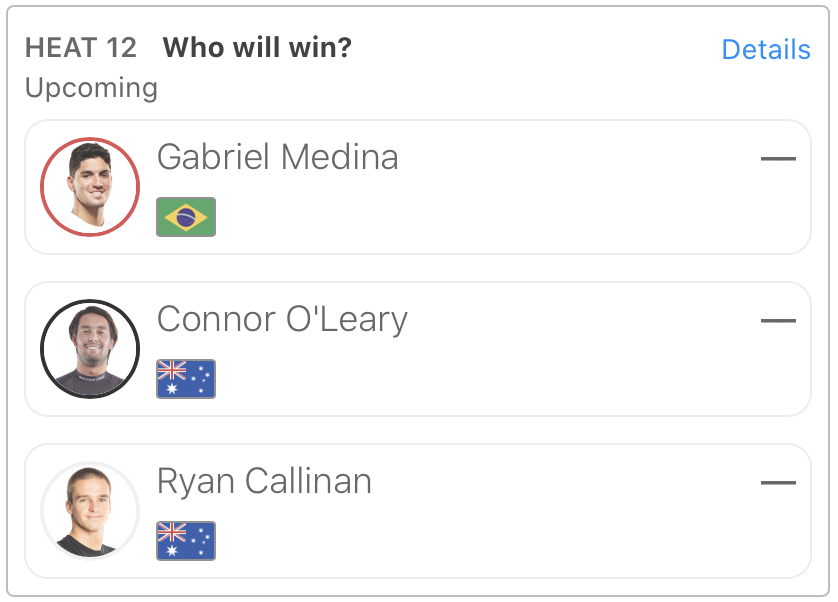Click the Upcoming status text
Viewport: 838px width, 602px height.
click(91, 88)
